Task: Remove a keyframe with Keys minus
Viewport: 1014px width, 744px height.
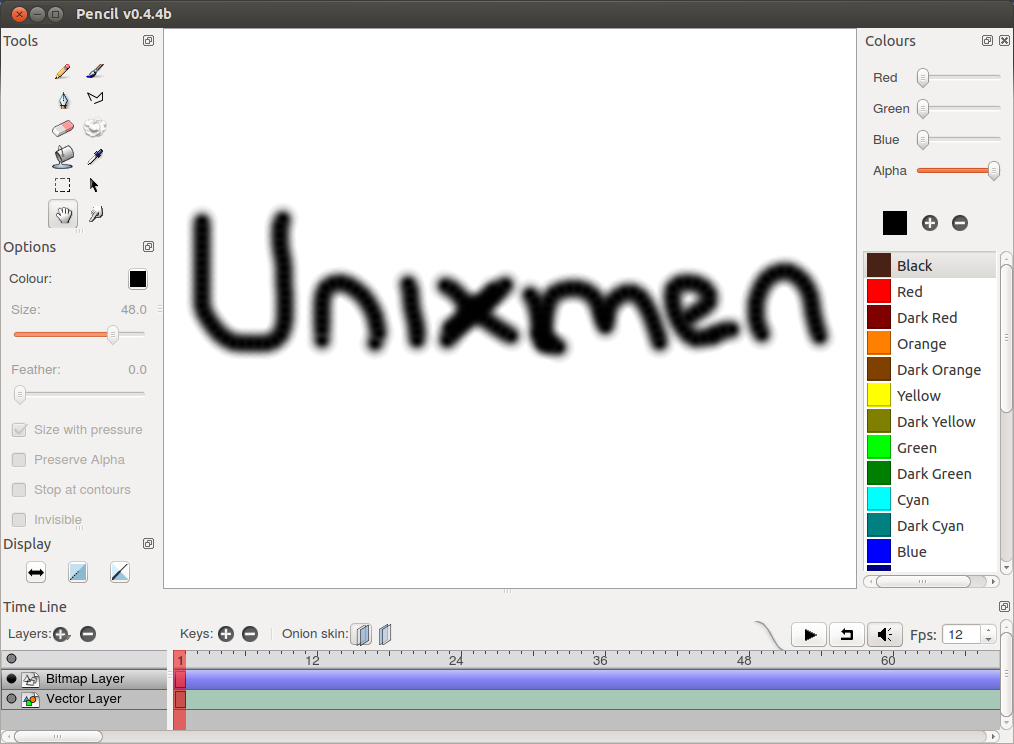Action: [x=250, y=634]
